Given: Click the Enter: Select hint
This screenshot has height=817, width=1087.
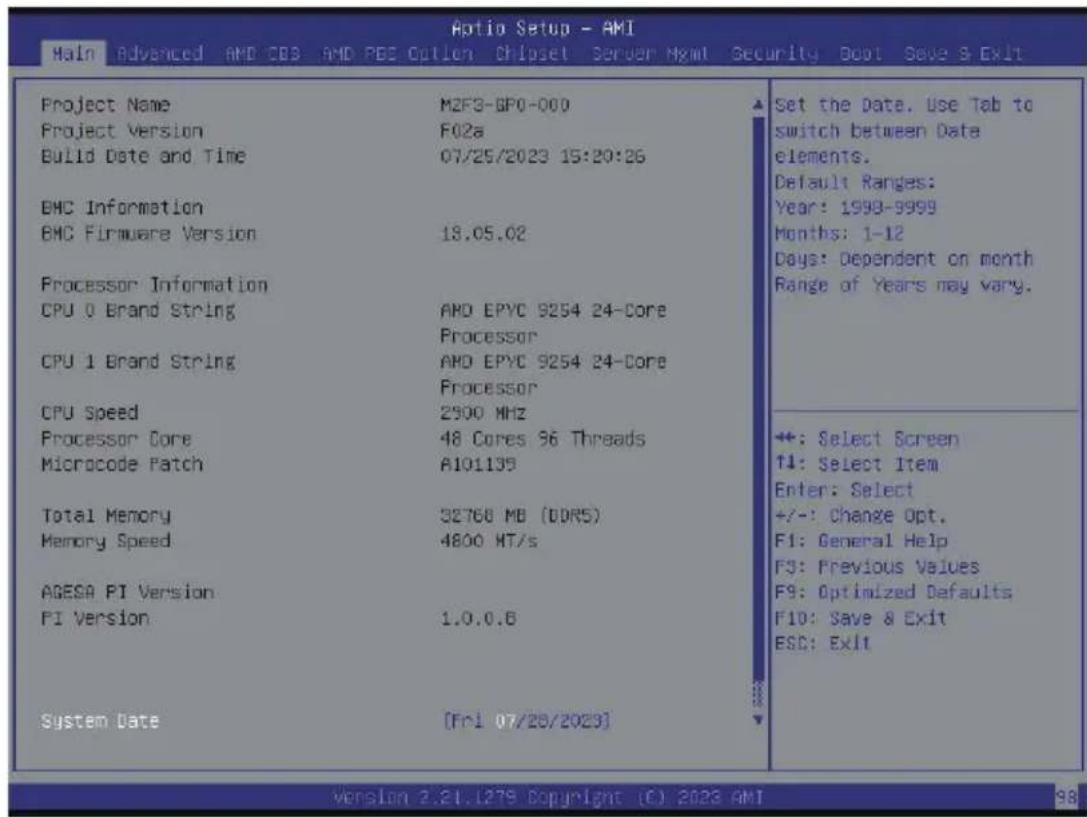Looking at the screenshot, I should point(844,490).
